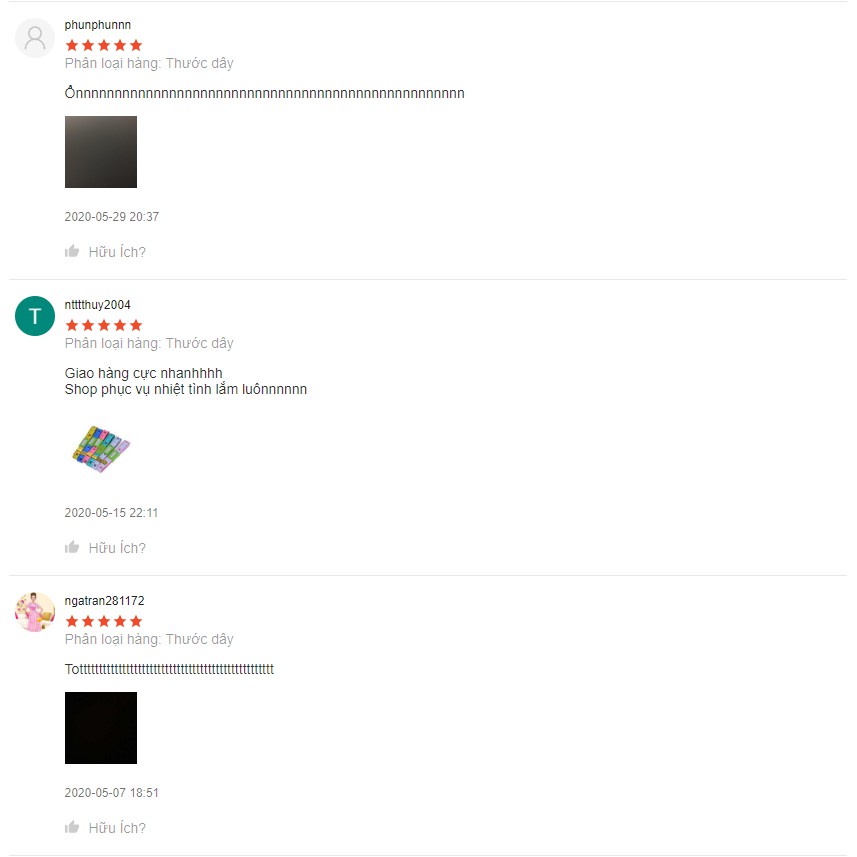Open username ngatran281172 profile link

[104, 601]
